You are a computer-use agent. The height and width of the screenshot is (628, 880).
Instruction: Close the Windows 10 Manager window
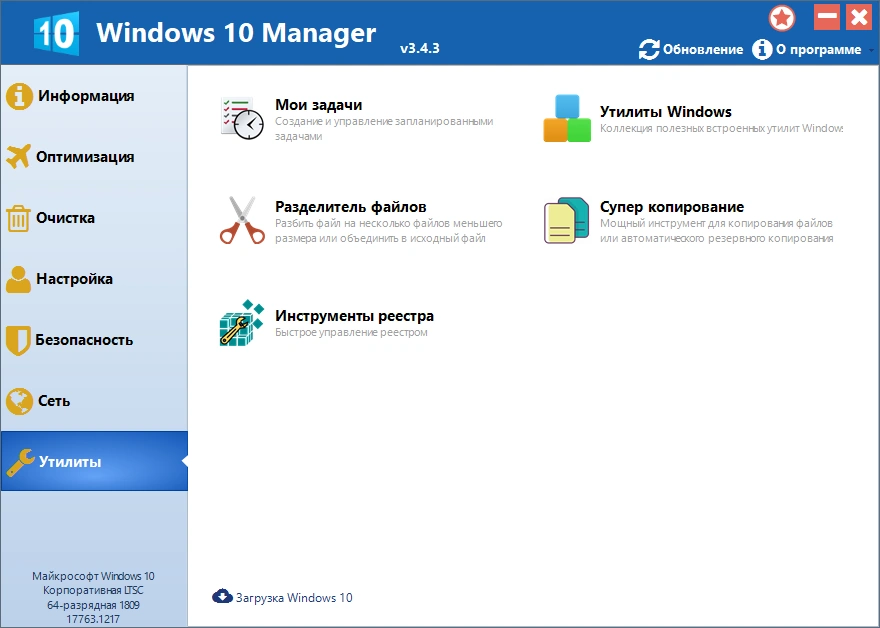(859, 17)
